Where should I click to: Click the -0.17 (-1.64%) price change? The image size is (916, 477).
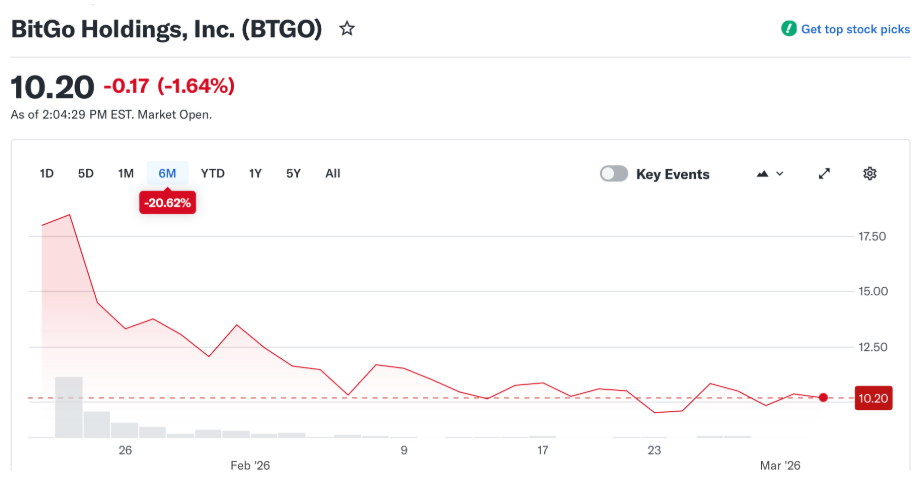click(169, 86)
